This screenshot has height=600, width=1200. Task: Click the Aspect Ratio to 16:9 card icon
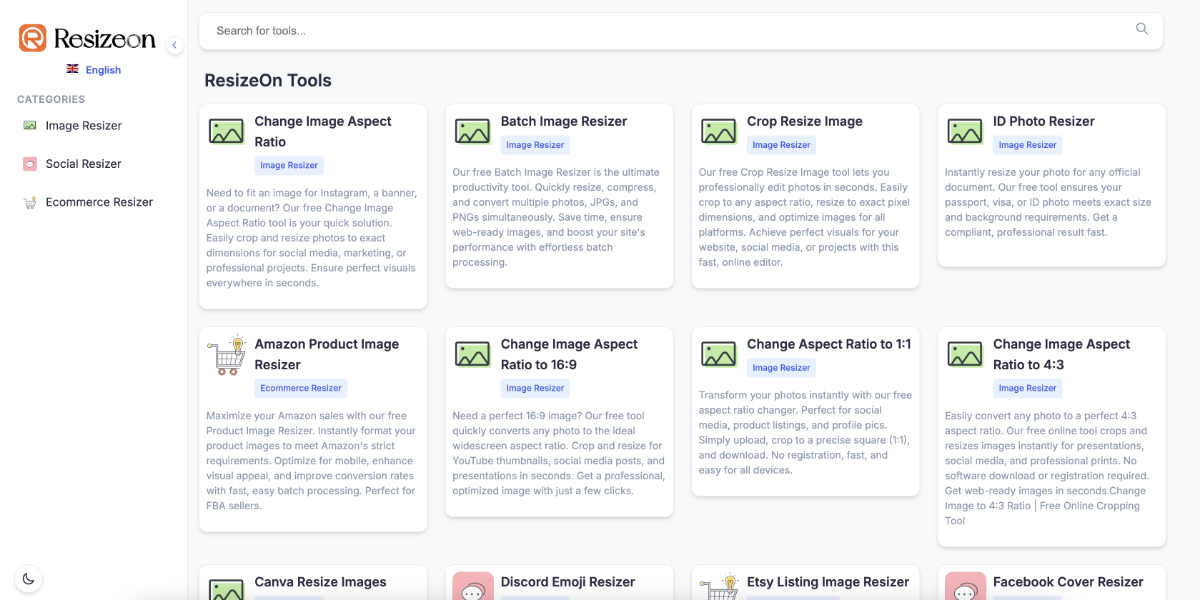473,354
